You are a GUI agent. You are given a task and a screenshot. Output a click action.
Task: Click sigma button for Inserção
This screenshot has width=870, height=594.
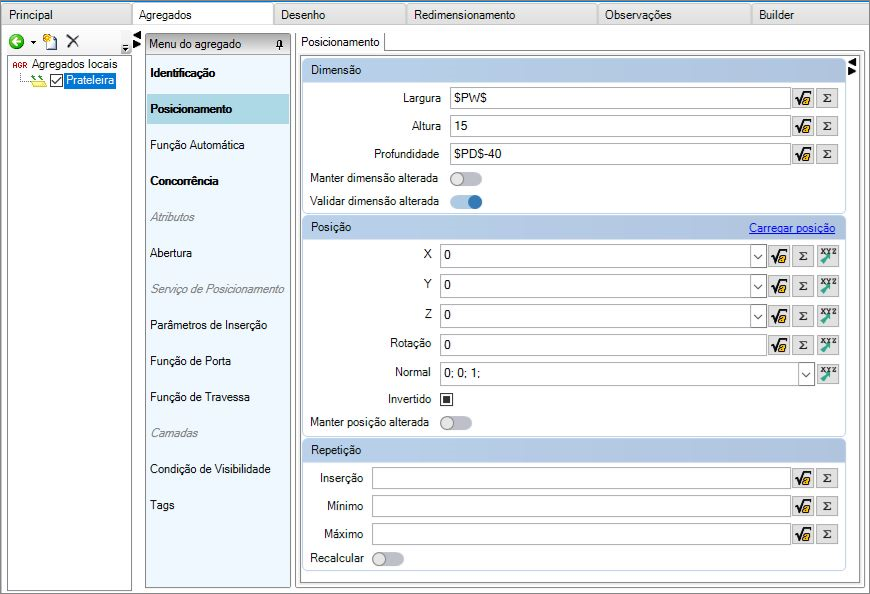point(827,478)
